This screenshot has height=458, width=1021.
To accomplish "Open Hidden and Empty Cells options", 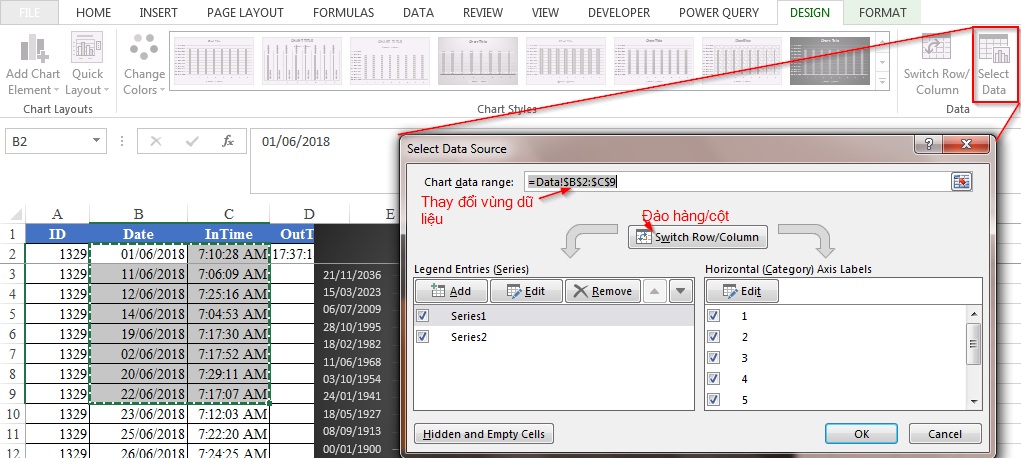I will coord(484,434).
